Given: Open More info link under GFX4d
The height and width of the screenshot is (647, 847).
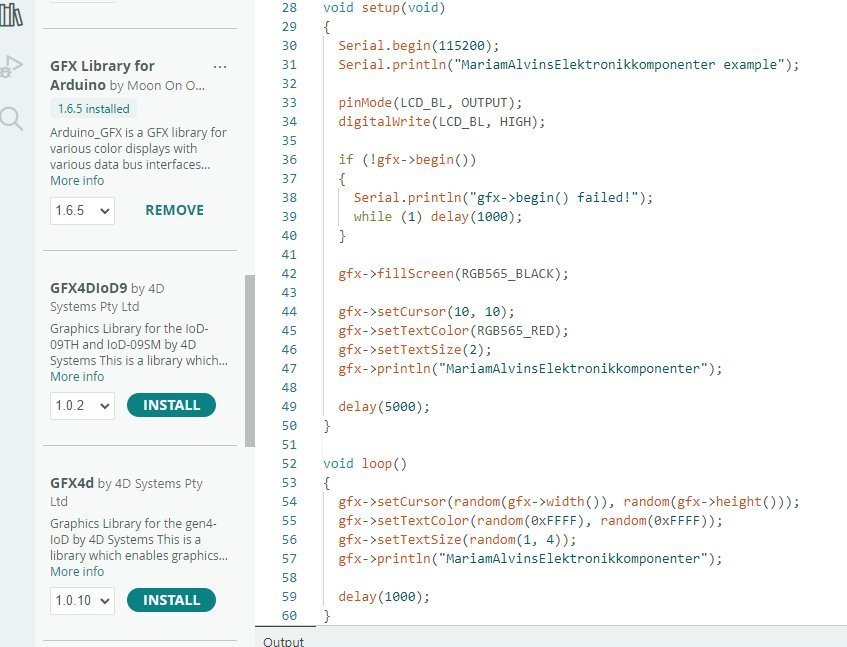Looking at the screenshot, I should [x=77, y=572].
